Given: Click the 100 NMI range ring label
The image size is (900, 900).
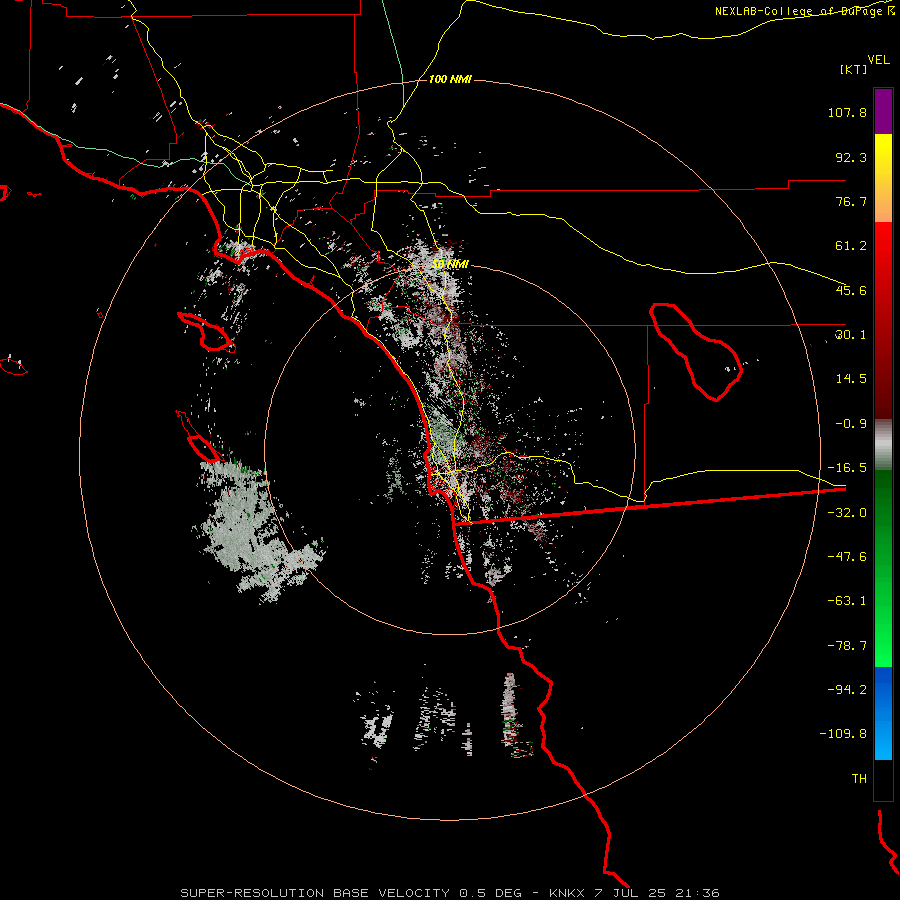Looking at the screenshot, I should tap(450, 79).
